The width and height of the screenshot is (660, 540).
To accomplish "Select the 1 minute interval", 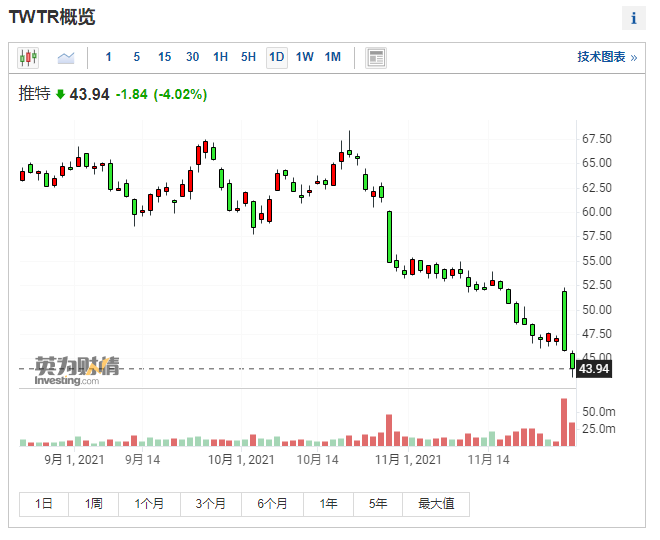I will [x=109, y=57].
